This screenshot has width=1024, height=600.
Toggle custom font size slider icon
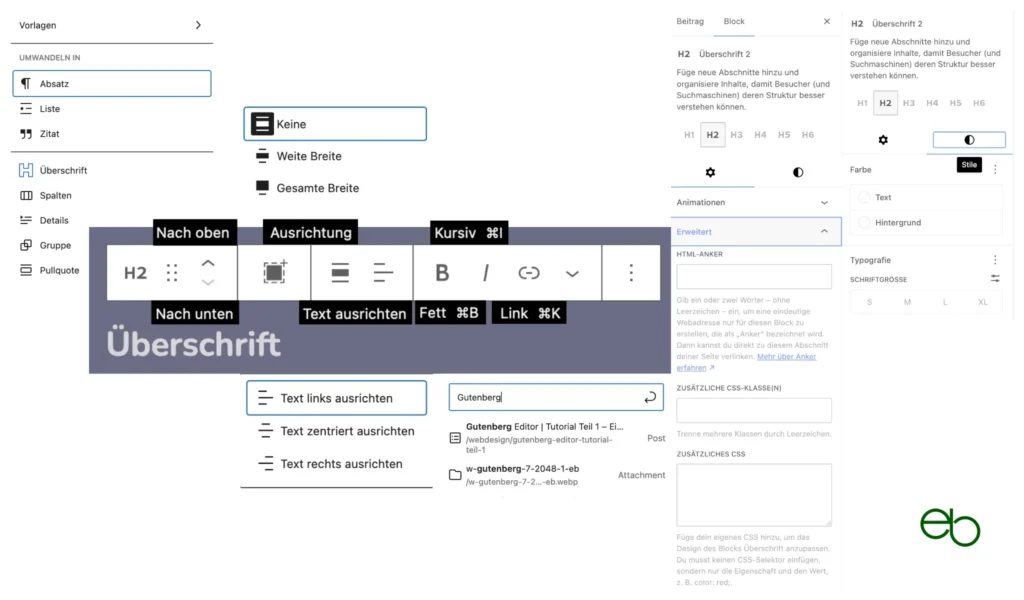pos(995,279)
